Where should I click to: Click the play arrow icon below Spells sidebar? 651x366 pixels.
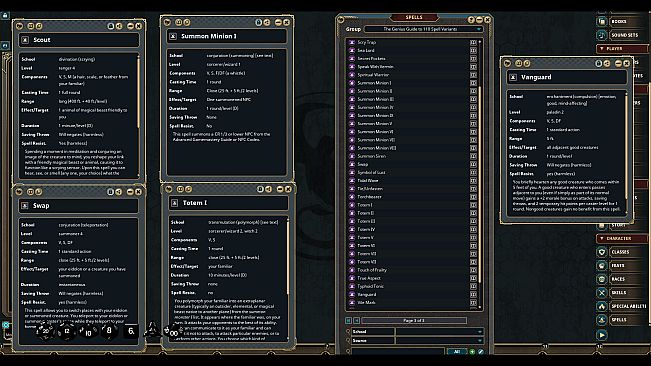point(602,334)
